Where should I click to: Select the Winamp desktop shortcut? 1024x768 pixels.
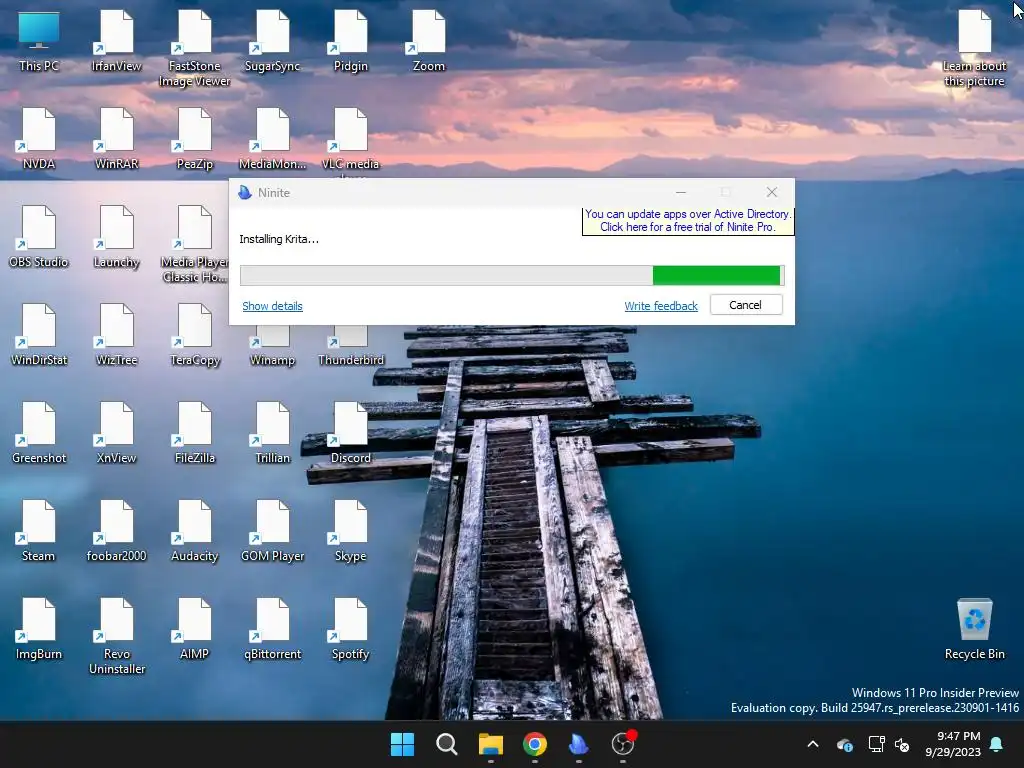pos(272,347)
